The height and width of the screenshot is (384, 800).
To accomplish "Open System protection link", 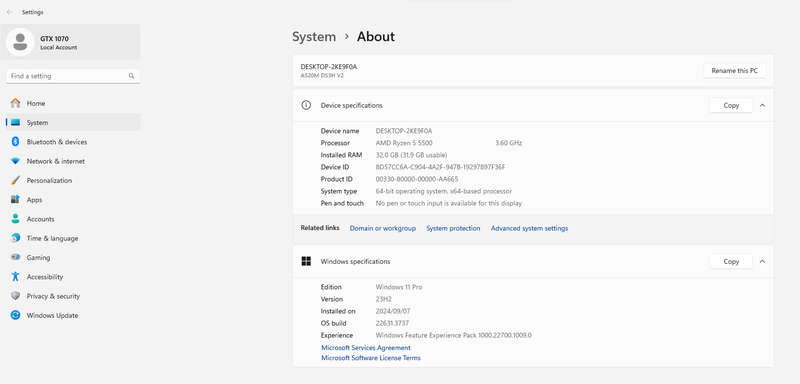I will [453, 228].
